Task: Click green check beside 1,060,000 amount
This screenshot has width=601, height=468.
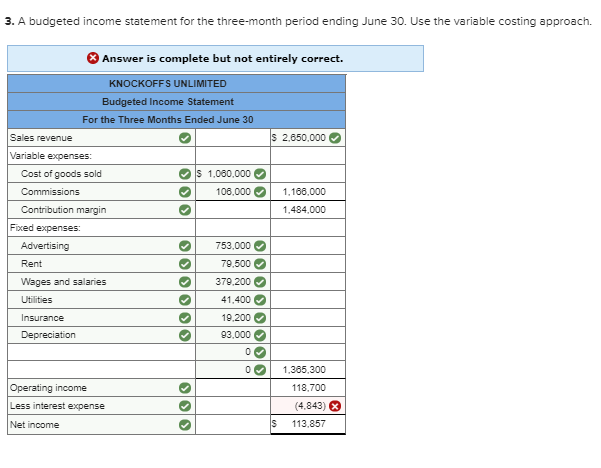Action: (x=260, y=174)
